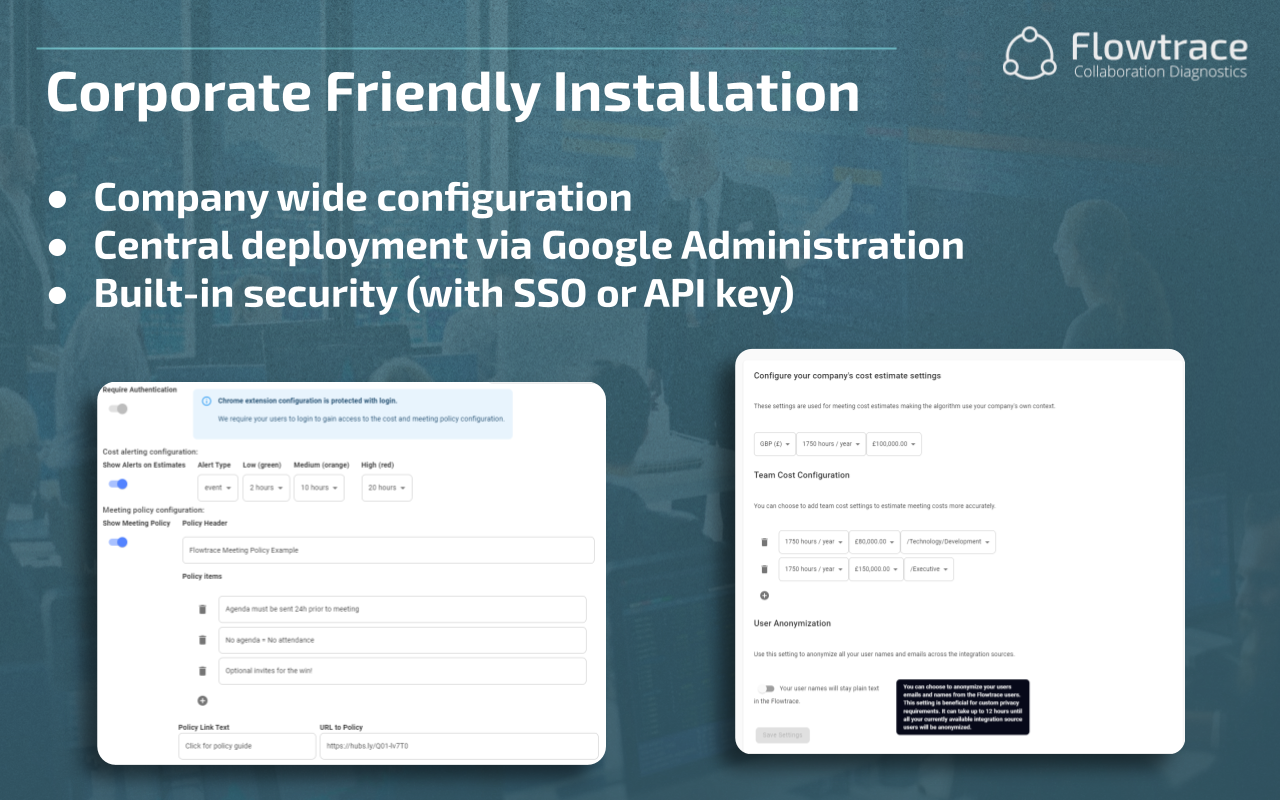Viewport: 1280px width, 800px height.
Task: Click 'Configure your company's cost estimate settings' heading
Action: point(847,376)
